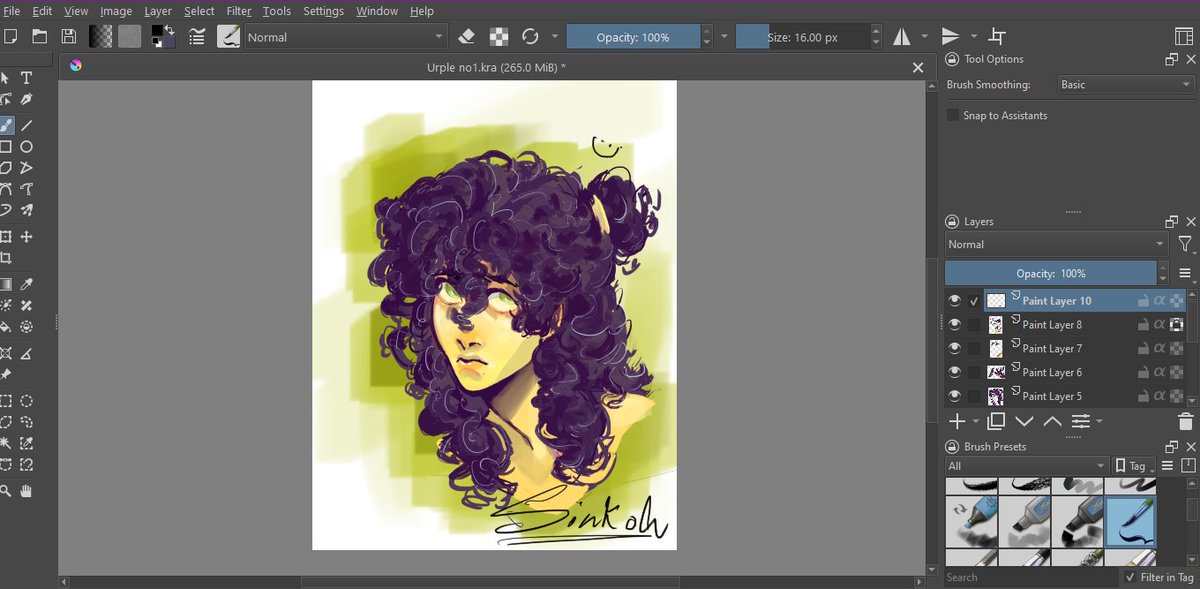Select the Gradient tool
1200x589 pixels.
click(6, 285)
